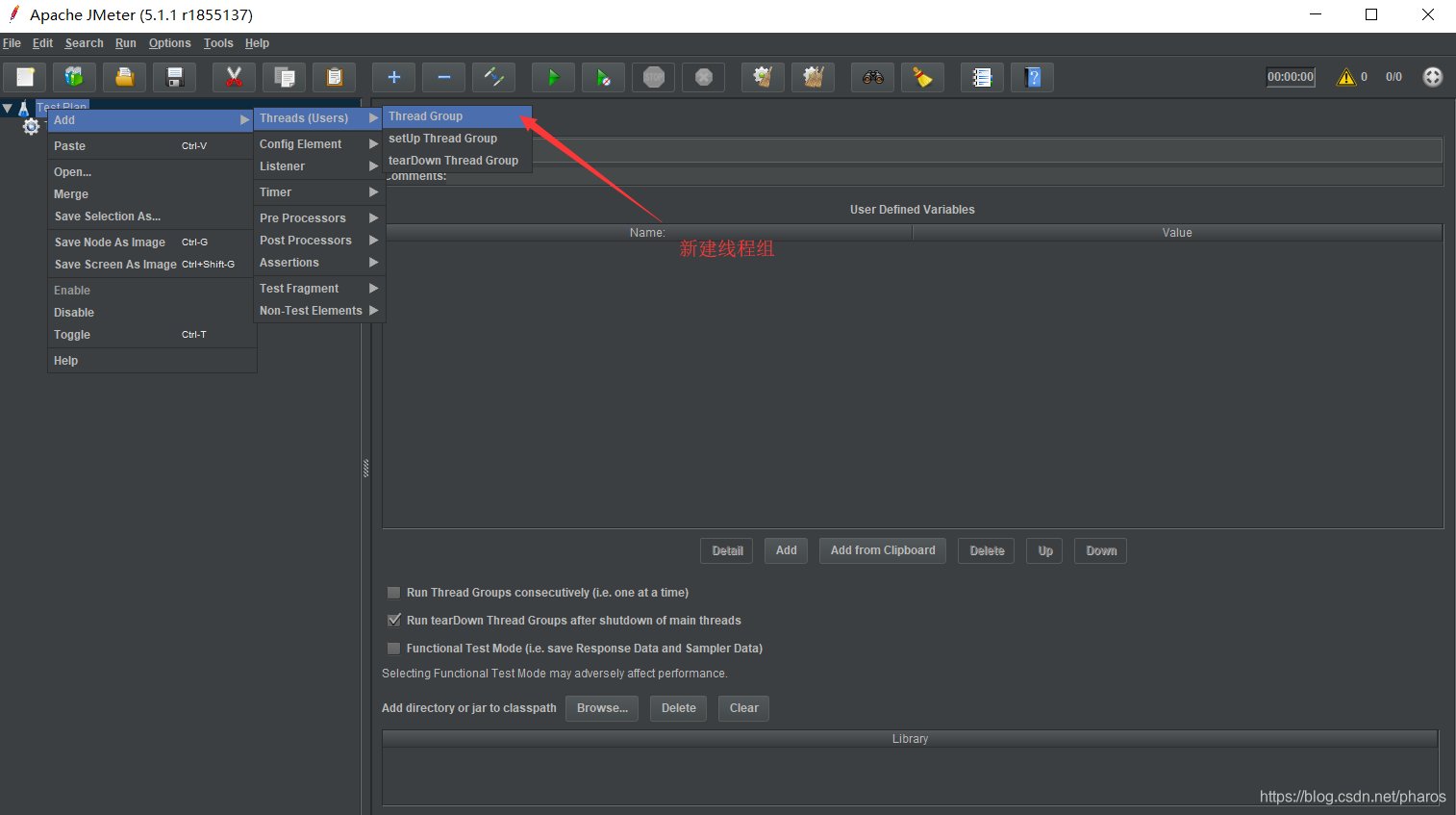Screen dimensions: 1456x815
Task: Click the Toggle enable/disable icon
Action: click(493, 77)
